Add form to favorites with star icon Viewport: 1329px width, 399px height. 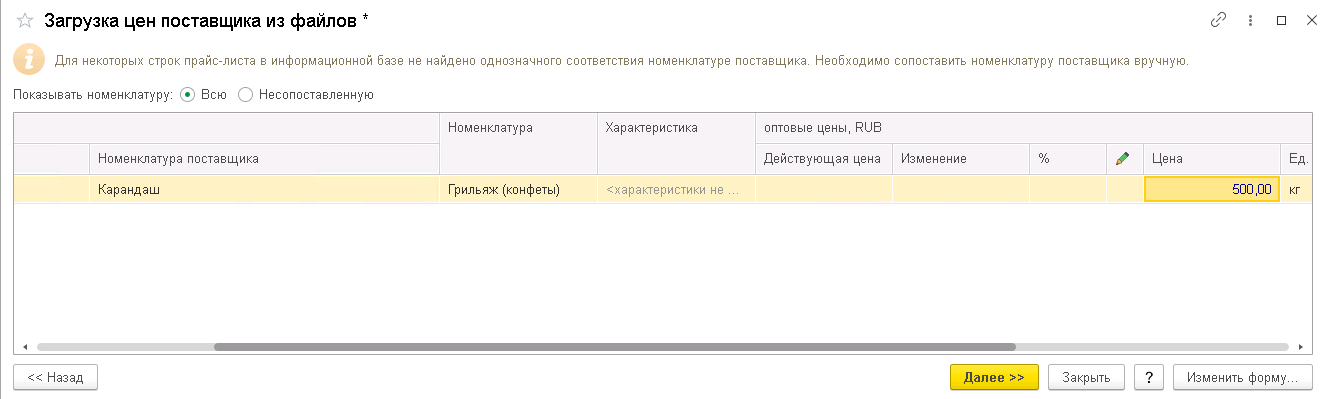[x=25, y=20]
